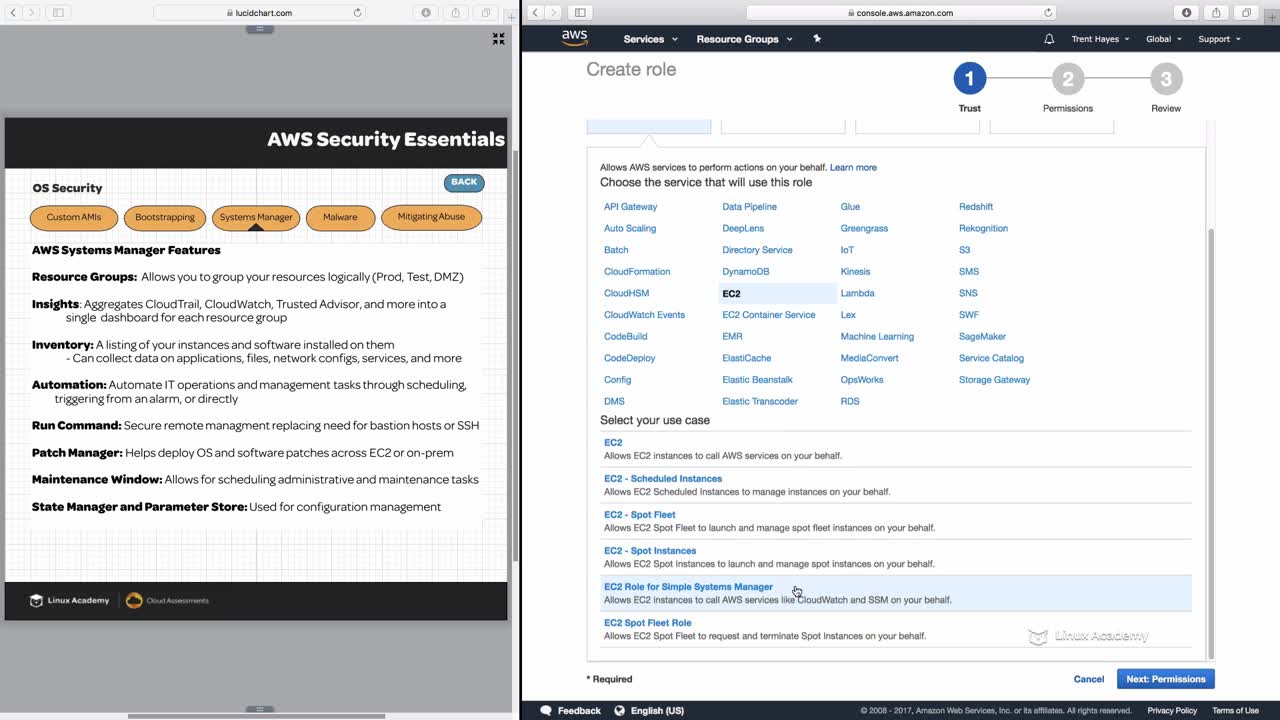Screen dimensions: 1280x720
Task: Open the Privacy Policy link
Action: (1172, 711)
